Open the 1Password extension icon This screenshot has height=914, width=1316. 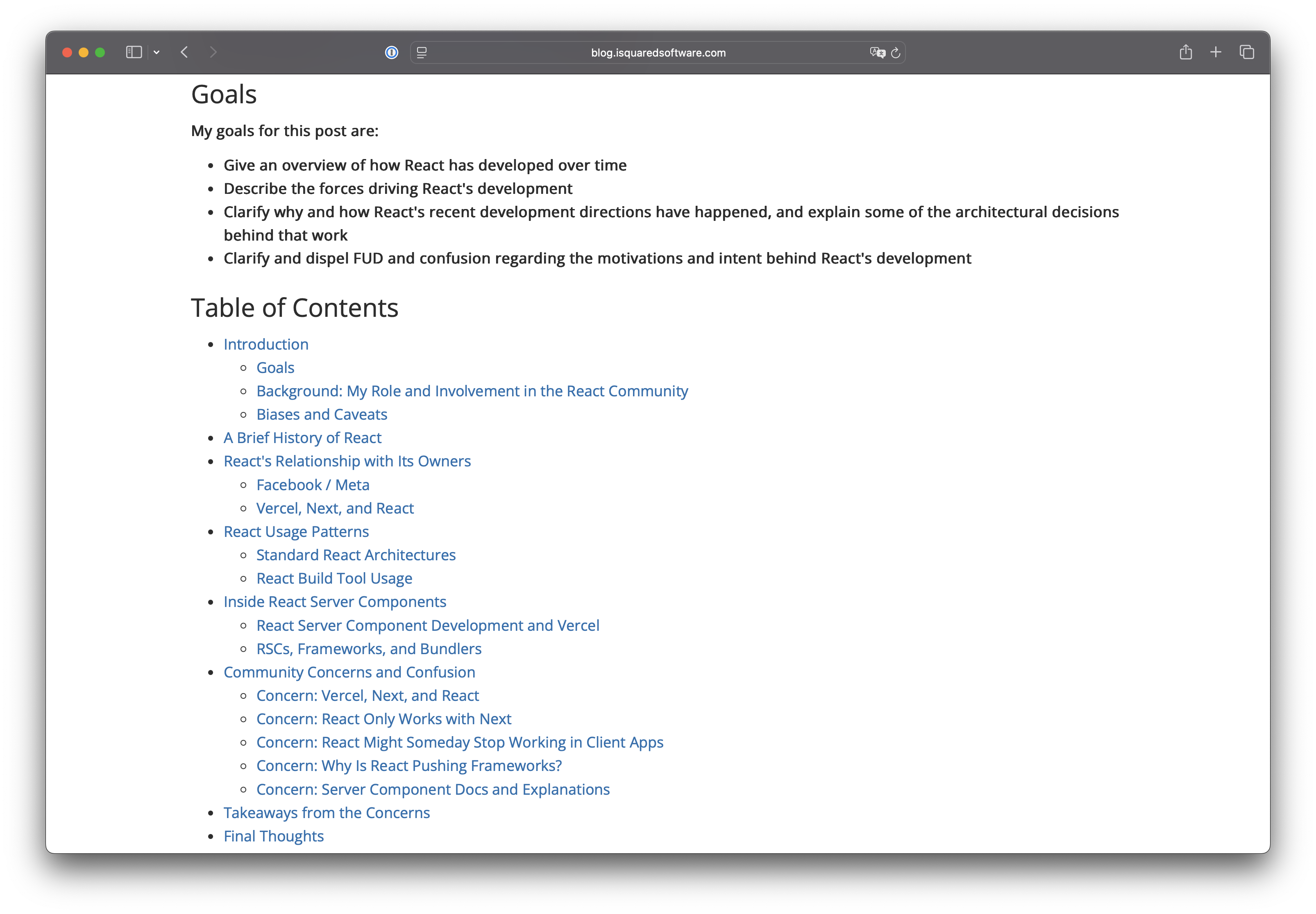392,53
